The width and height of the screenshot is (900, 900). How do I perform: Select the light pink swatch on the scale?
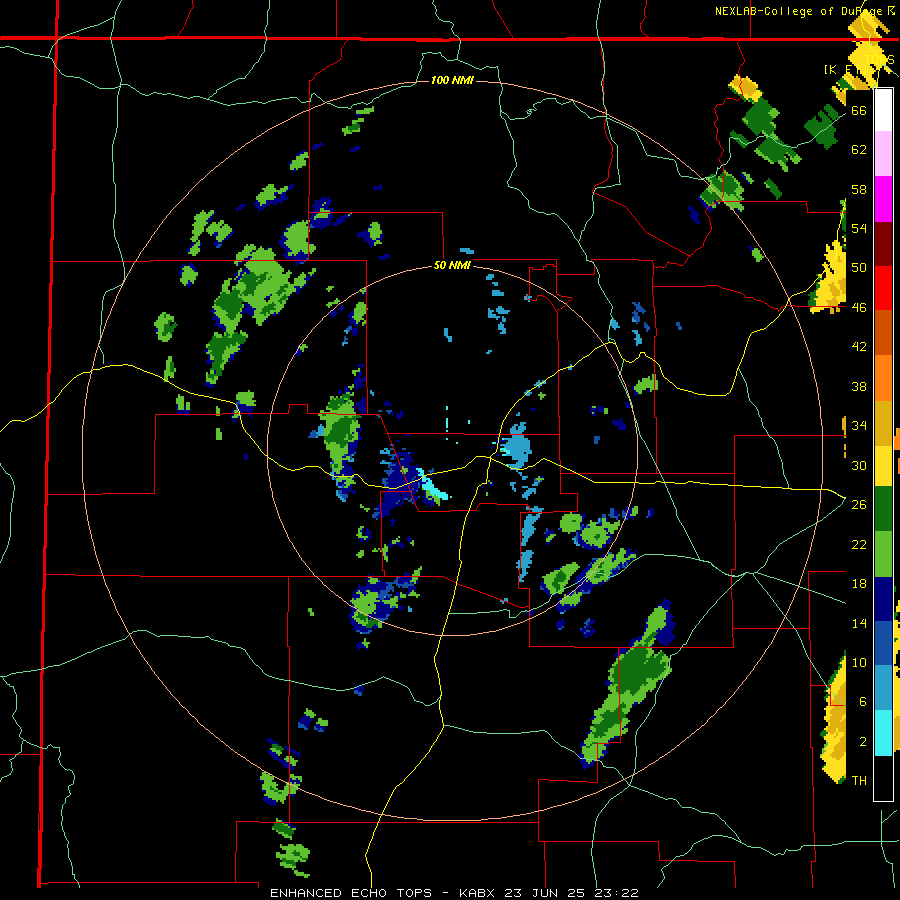click(x=883, y=153)
